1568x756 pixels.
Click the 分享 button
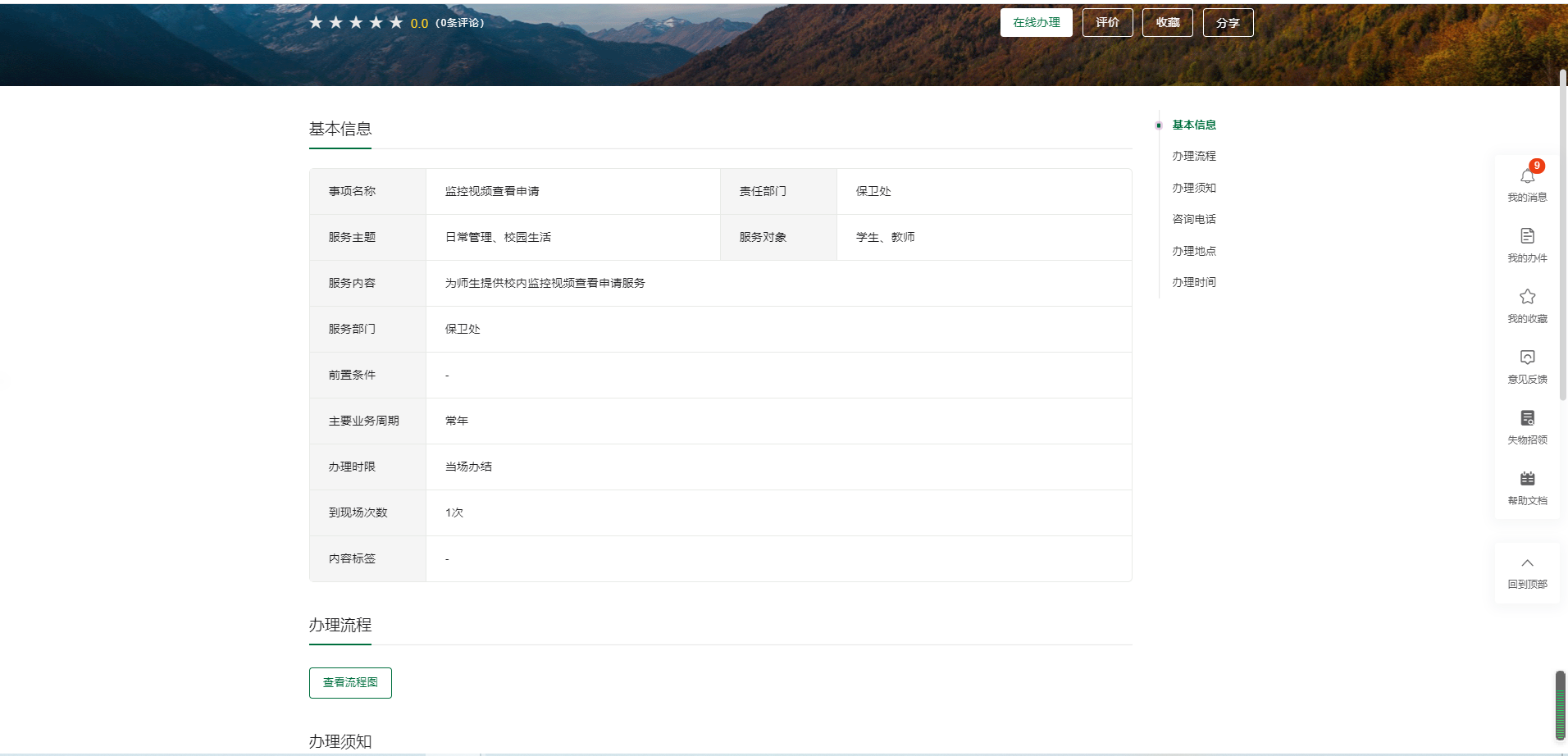click(1228, 23)
